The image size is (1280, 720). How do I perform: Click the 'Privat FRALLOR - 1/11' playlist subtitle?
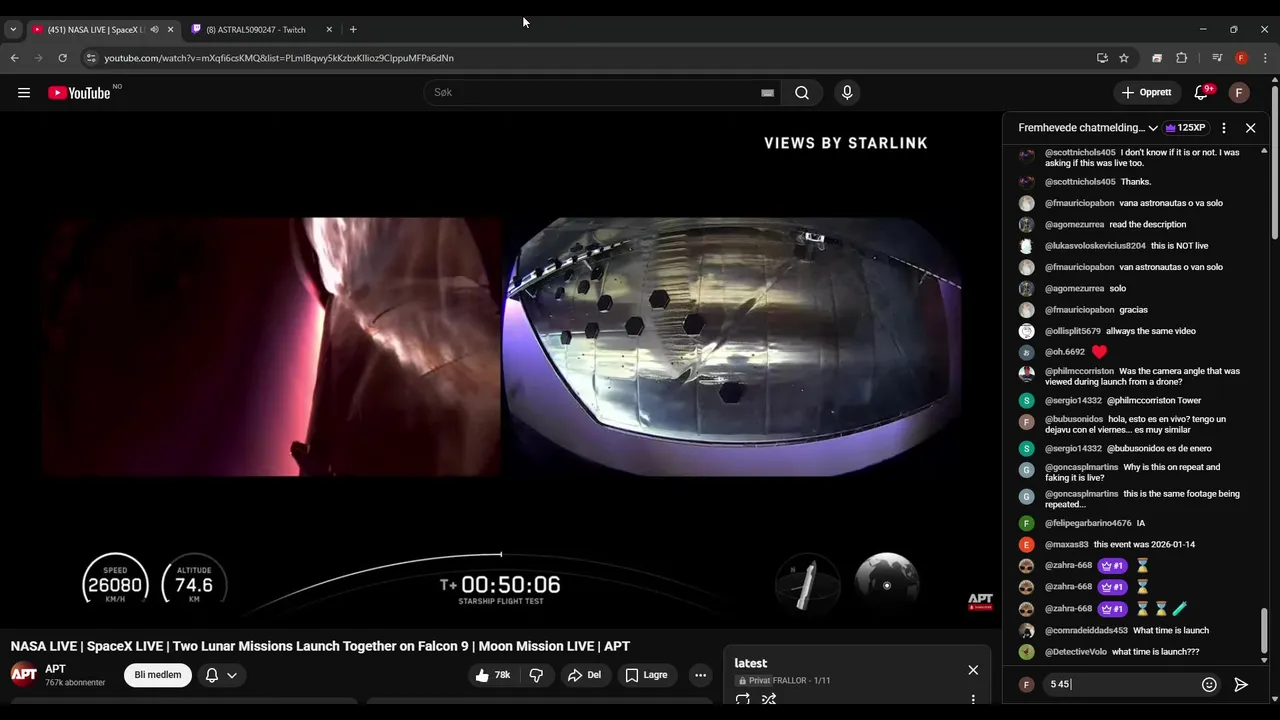(783, 681)
